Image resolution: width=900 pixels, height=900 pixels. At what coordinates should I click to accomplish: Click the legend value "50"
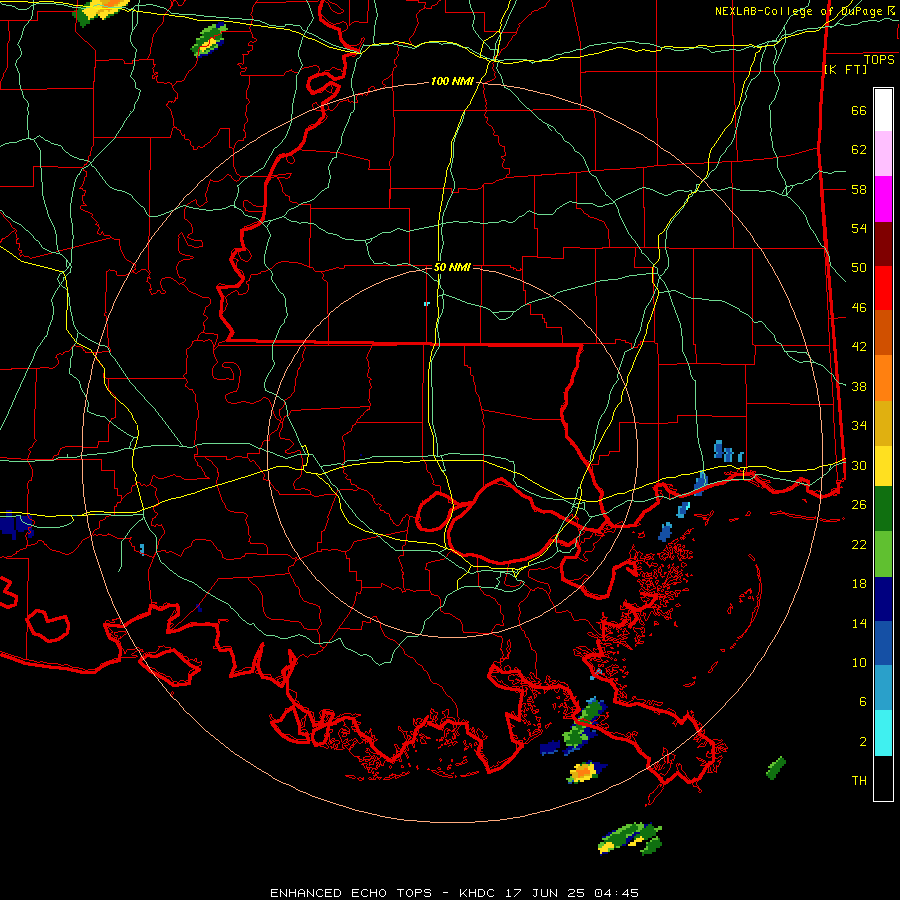pos(859,268)
